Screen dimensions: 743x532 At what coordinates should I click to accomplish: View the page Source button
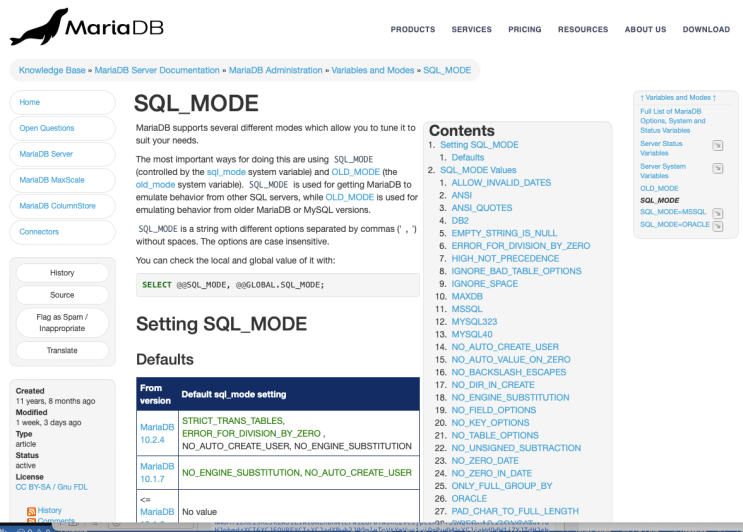click(62, 295)
